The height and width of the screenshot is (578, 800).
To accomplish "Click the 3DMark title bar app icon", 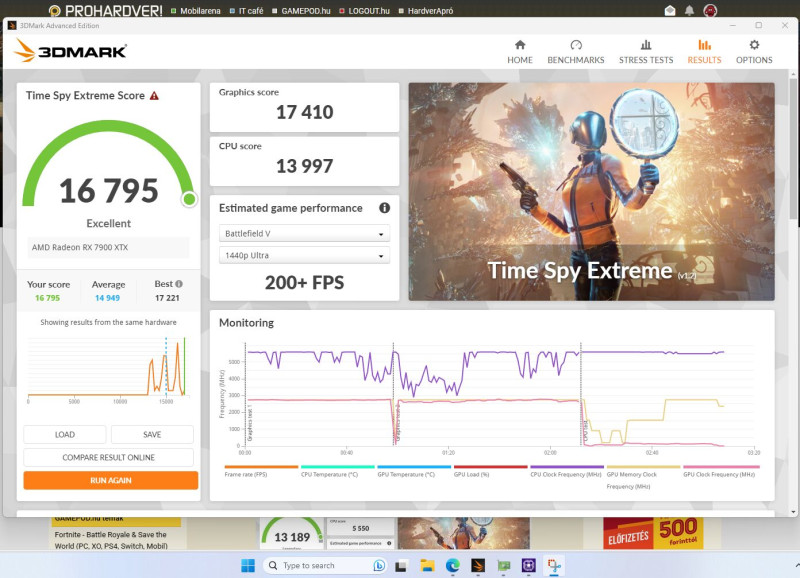I will 12,25.
